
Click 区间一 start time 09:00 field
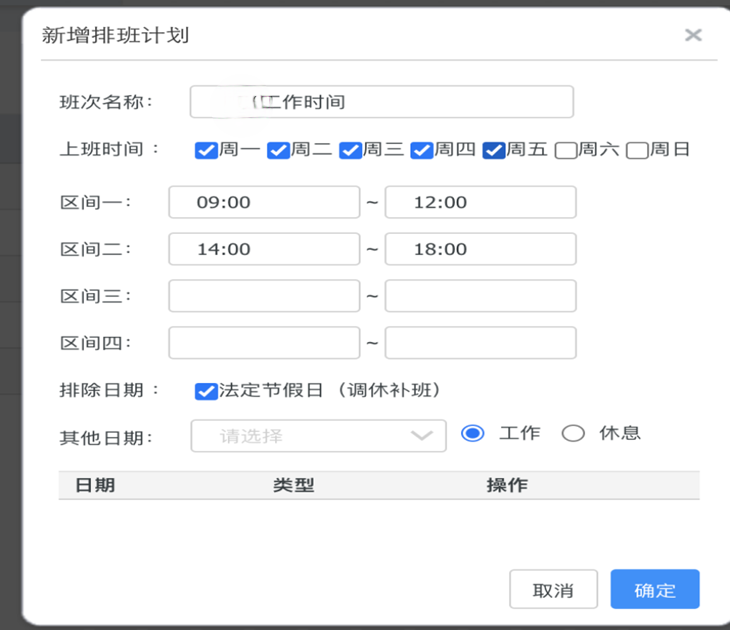pos(264,202)
